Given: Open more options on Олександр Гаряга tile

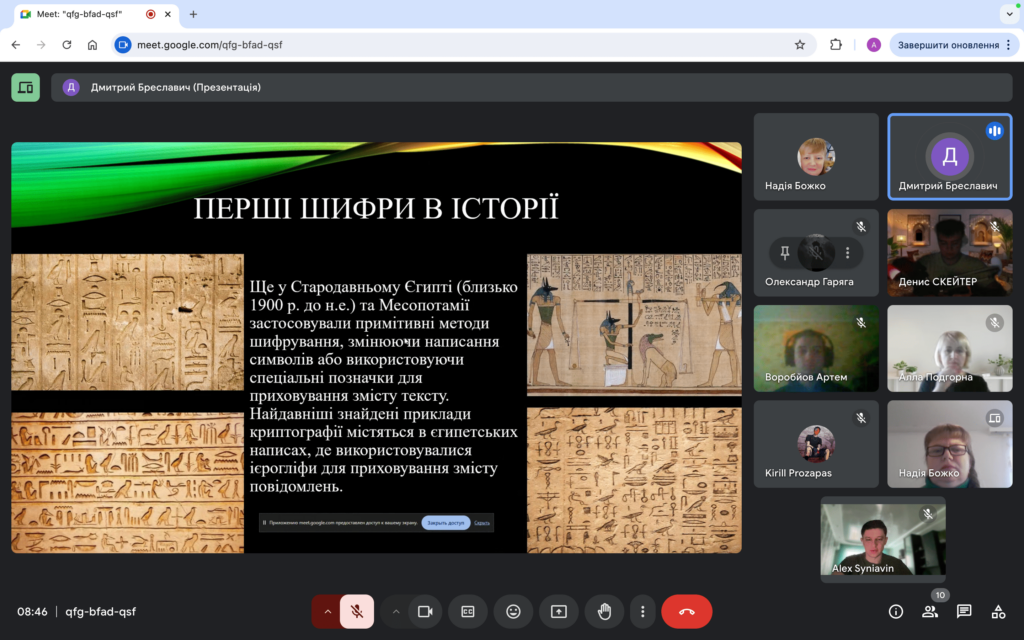Looking at the screenshot, I should pyautogui.click(x=848, y=253).
